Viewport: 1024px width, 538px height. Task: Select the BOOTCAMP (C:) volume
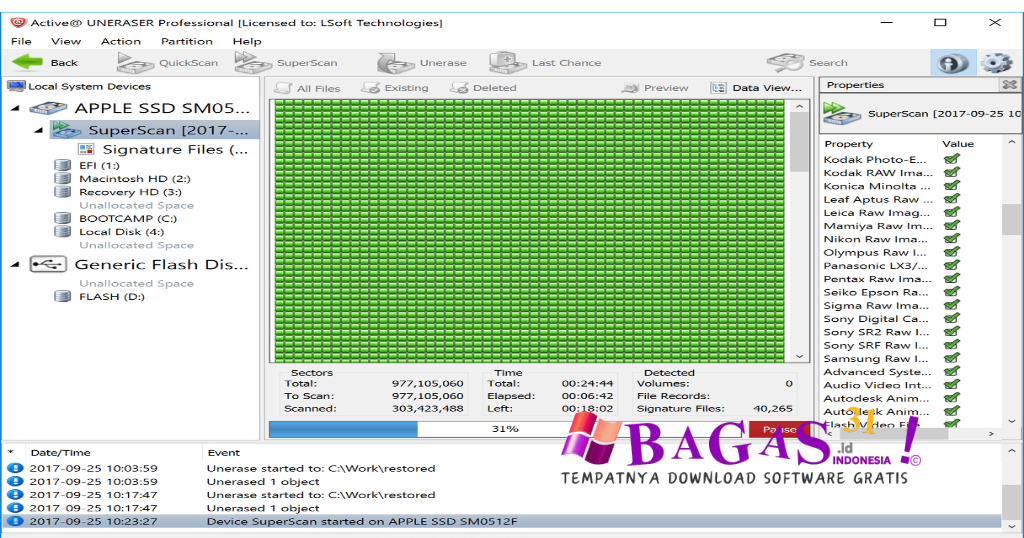point(116,218)
